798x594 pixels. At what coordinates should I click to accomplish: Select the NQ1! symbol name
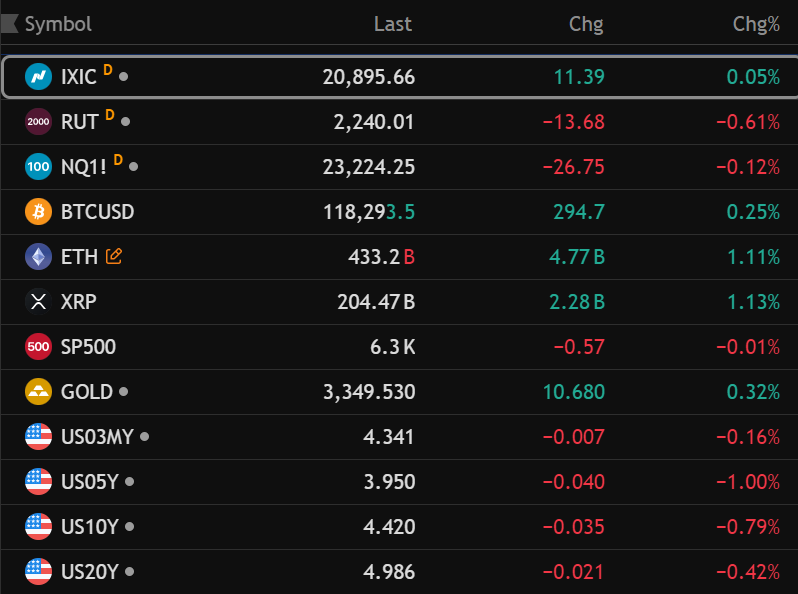84,167
